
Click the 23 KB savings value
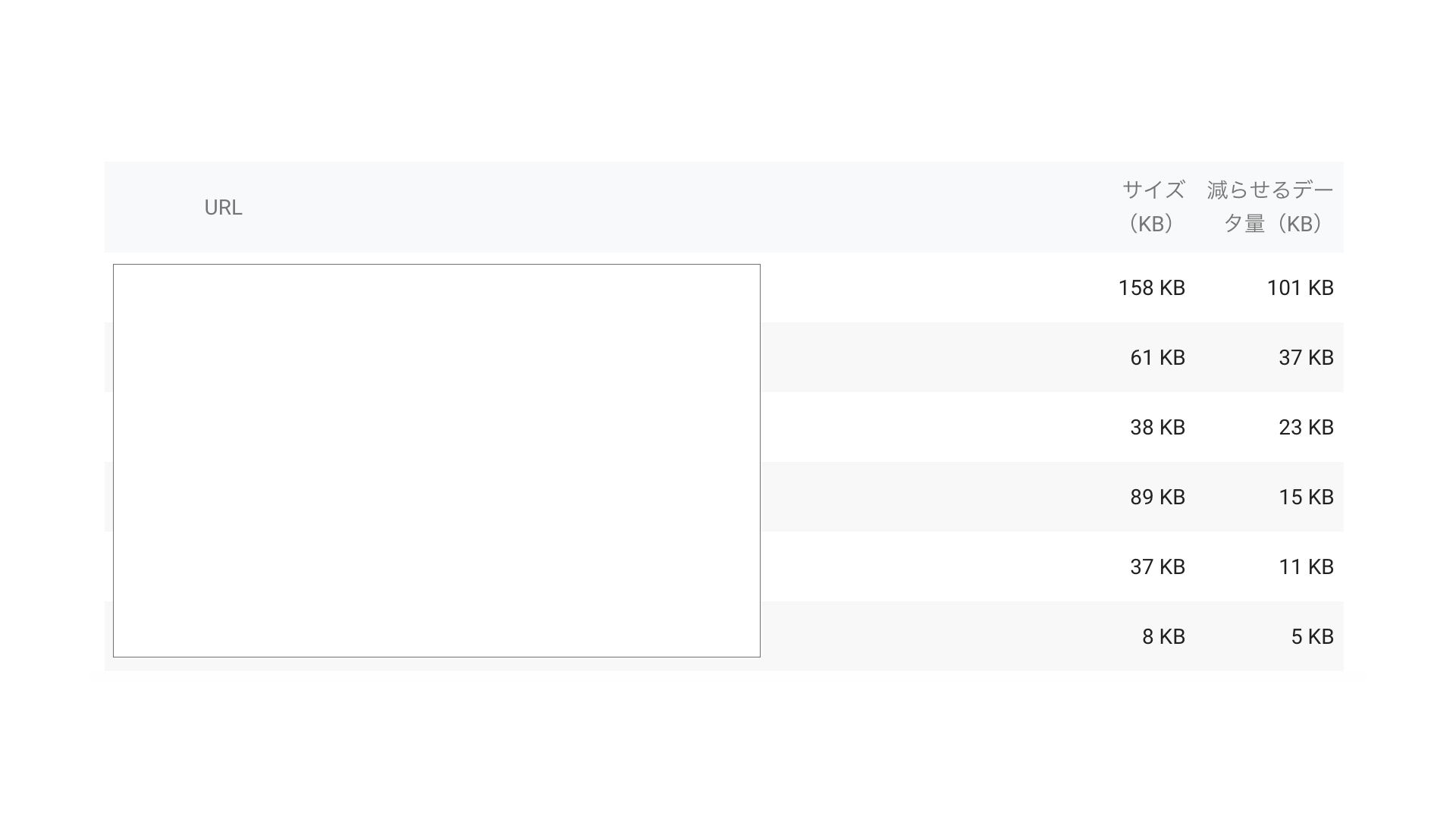(1306, 428)
